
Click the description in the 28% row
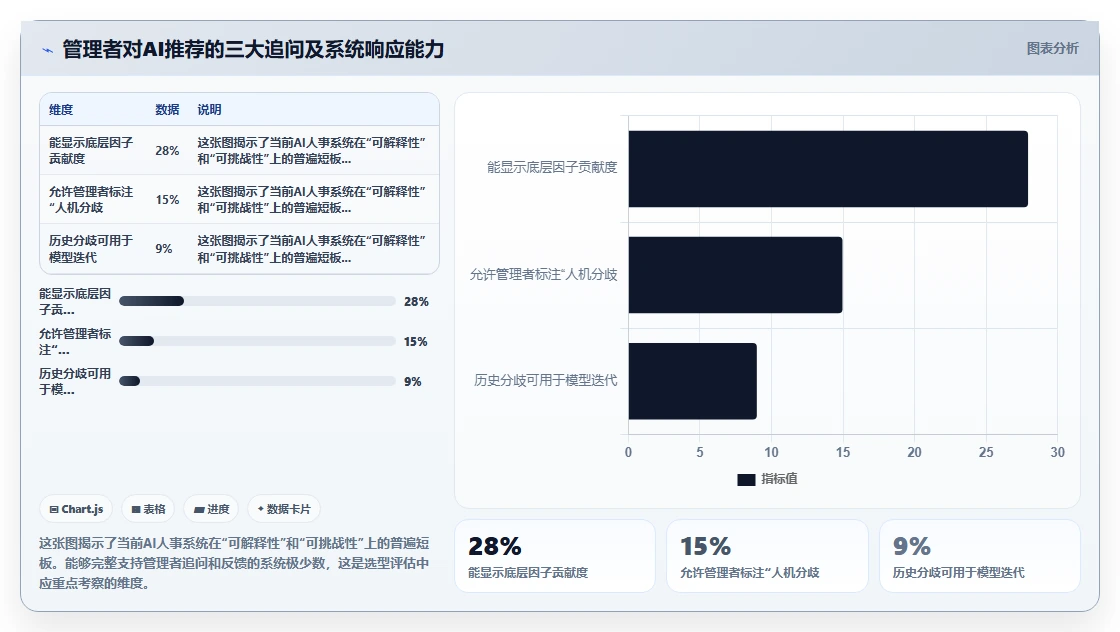[311, 151]
